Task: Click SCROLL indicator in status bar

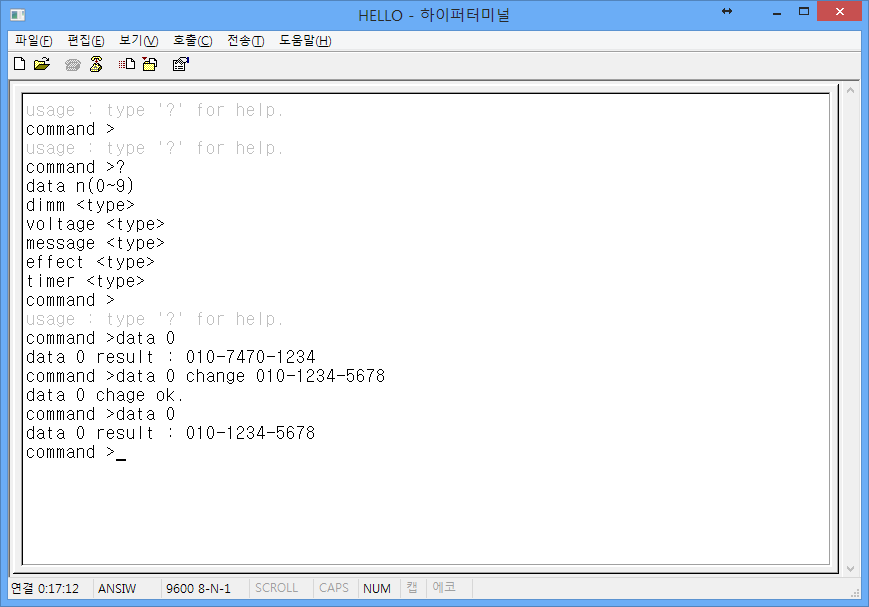Action: (x=277, y=588)
